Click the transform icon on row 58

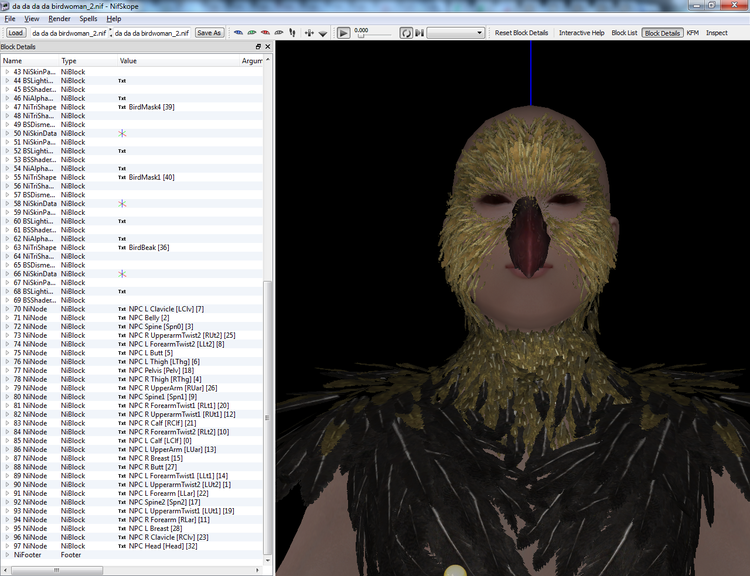(x=122, y=203)
